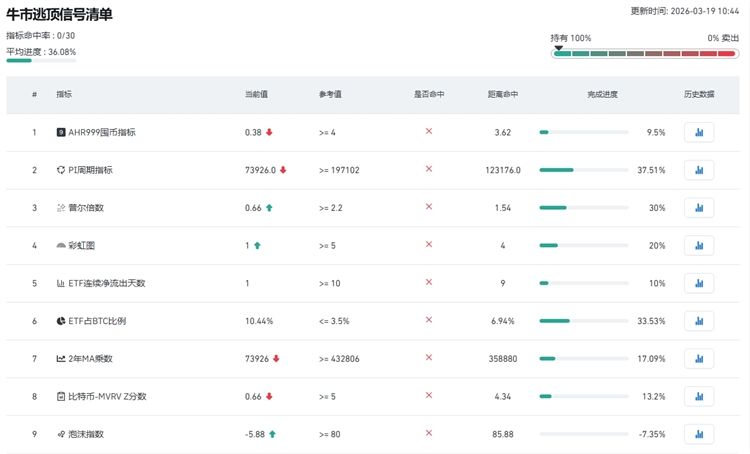Select the 普尔倍数 indicator

point(85,208)
